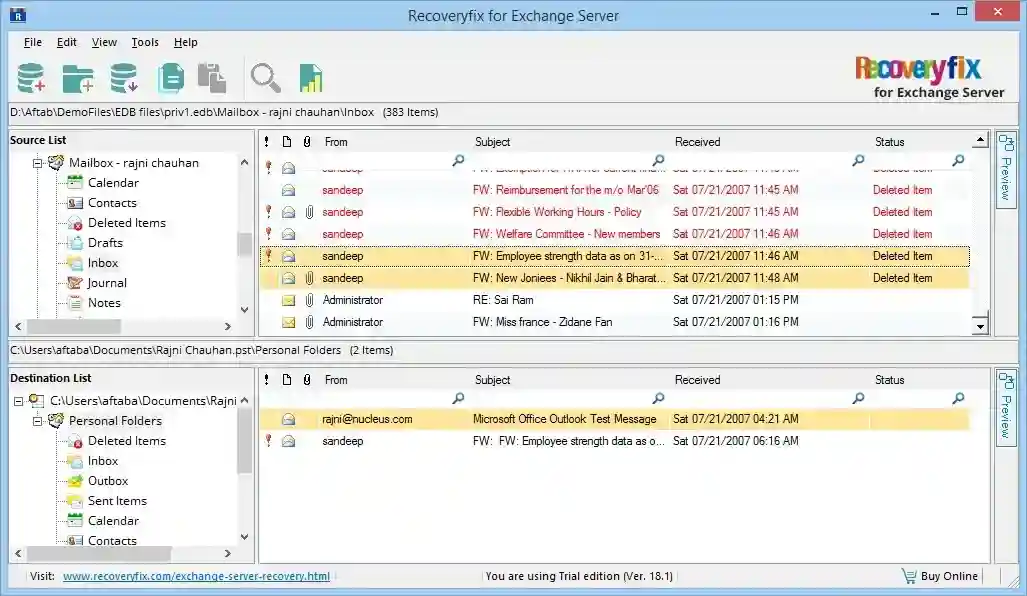Click the Add Destination folder toolbar icon
The height and width of the screenshot is (596, 1027).
click(x=78, y=79)
